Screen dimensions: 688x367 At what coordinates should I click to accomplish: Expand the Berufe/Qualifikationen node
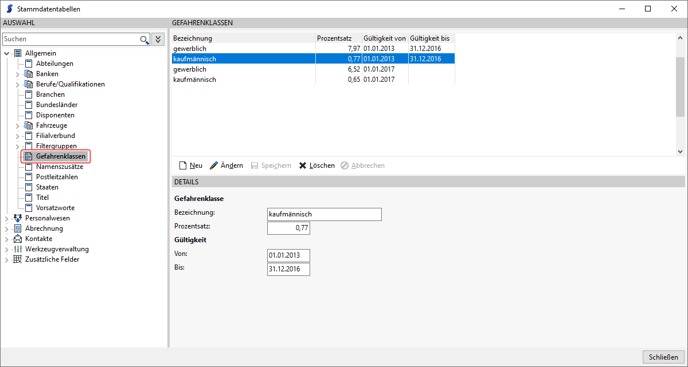(x=18, y=84)
